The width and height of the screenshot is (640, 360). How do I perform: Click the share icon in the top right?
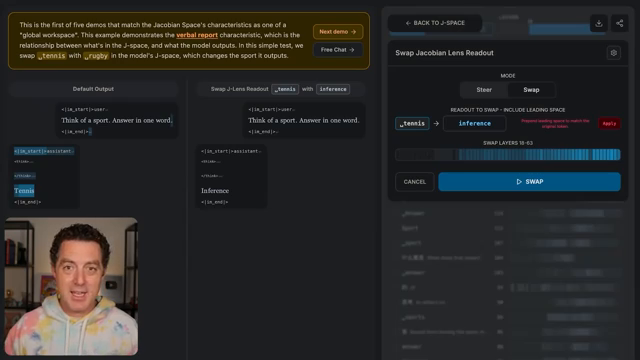coord(620,23)
